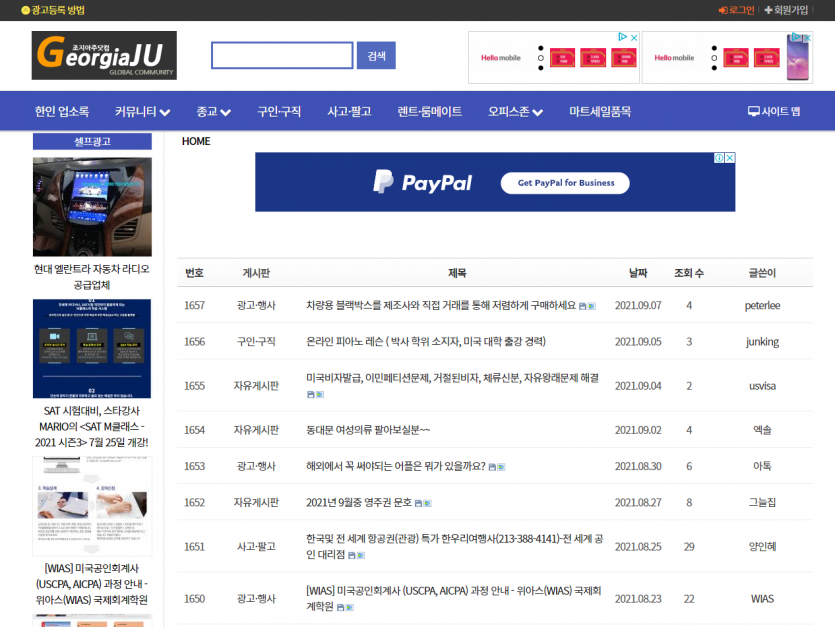This screenshot has width=835, height=627.
Task: Click the GeorgiaJU site logo
Action: (104, 56)
